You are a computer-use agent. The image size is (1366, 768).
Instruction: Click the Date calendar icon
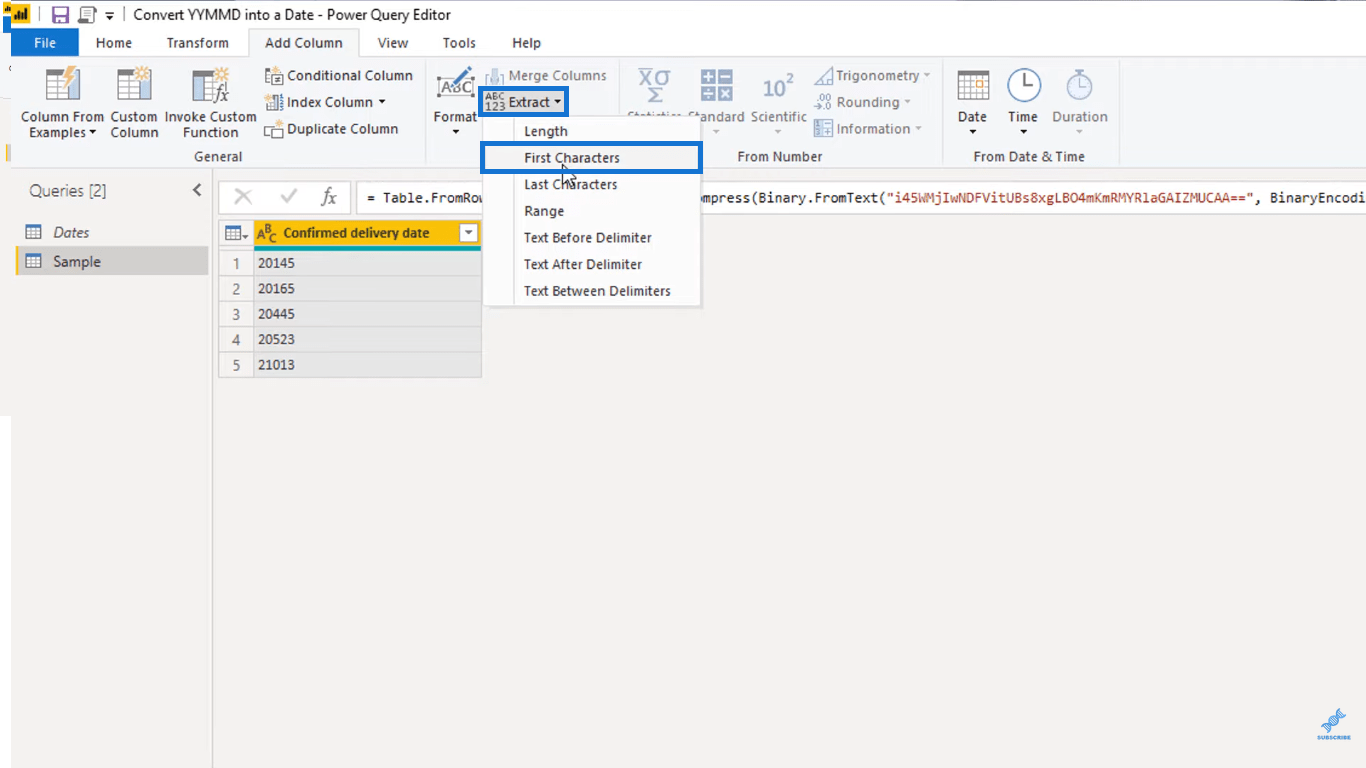click(973, 86)
